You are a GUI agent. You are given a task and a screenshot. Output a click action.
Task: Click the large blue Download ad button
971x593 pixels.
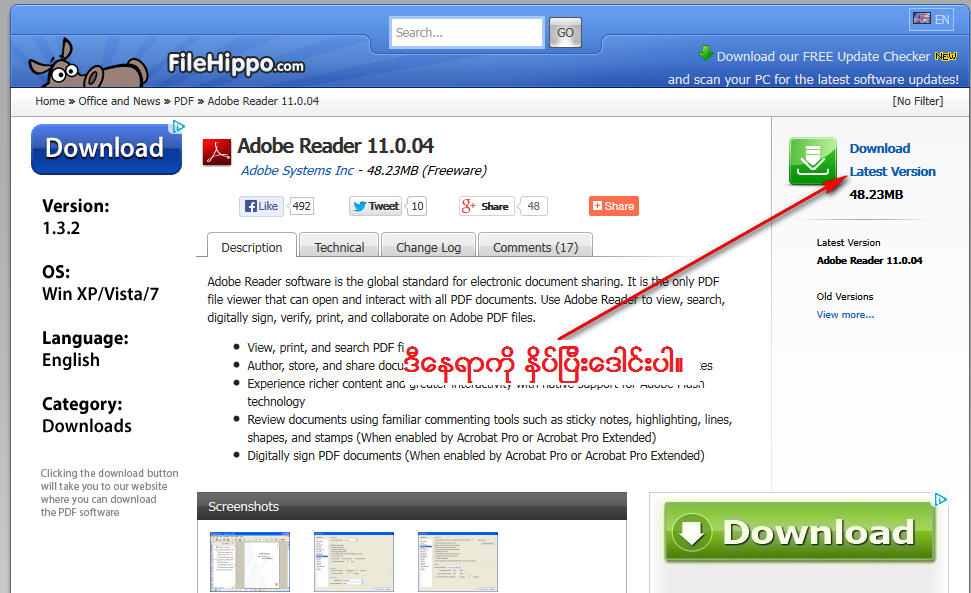point(107,149)
